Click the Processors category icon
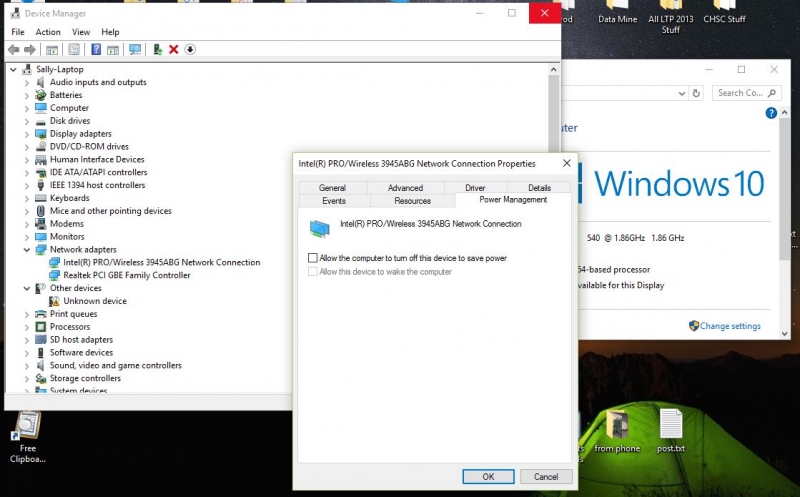Screen dimensions: 800x497 coord(41,327)
